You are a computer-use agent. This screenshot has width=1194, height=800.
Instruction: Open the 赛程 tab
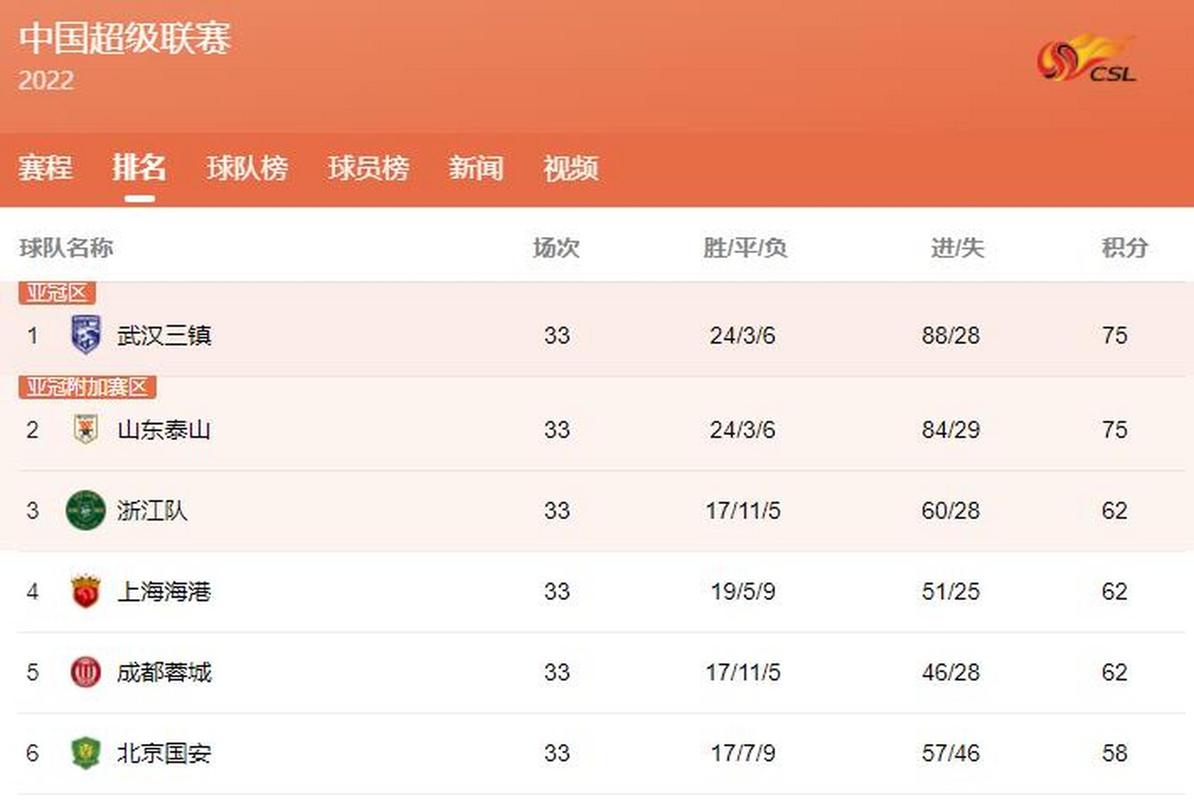coord(46,167)
